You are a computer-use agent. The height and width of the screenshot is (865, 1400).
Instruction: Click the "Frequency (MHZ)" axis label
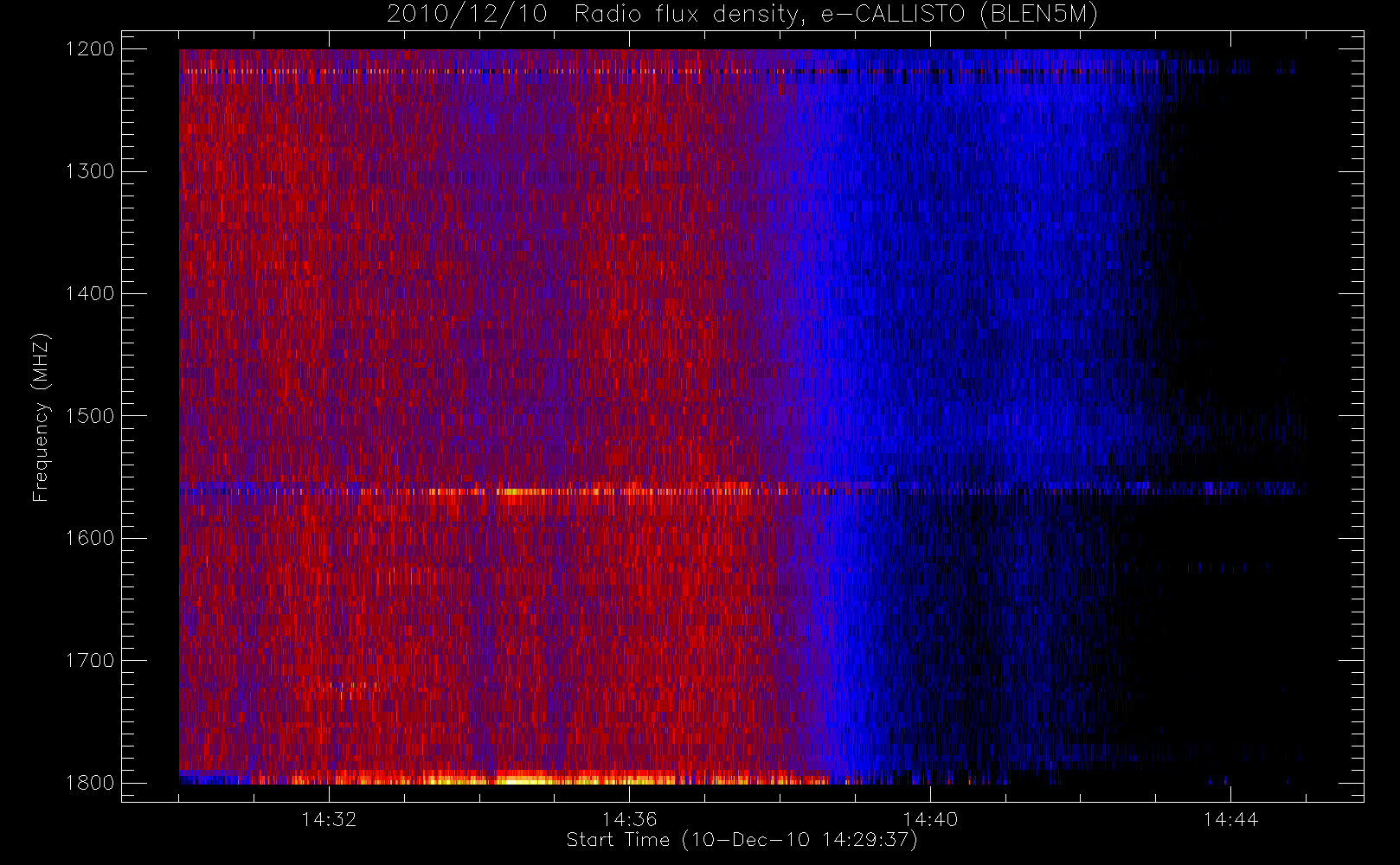click(x=41, y=417)
